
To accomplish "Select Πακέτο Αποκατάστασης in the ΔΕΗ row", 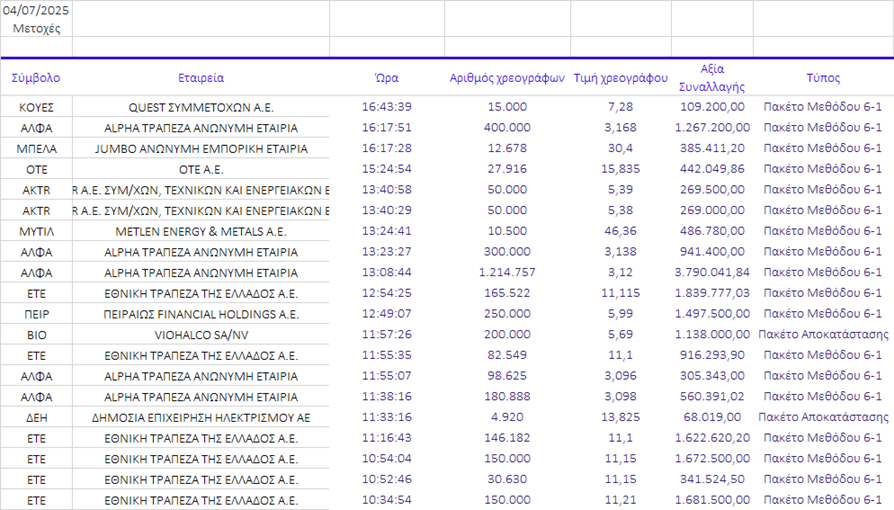I will coord(822,417).
